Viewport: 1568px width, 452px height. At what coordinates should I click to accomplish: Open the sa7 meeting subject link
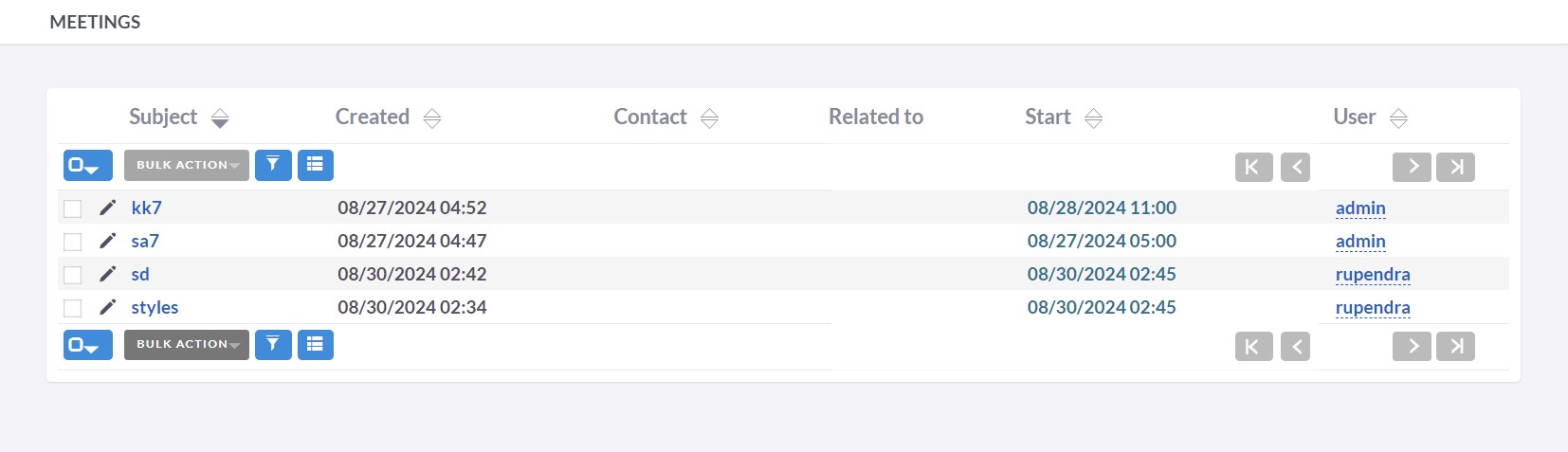click(x=145, y=241)
